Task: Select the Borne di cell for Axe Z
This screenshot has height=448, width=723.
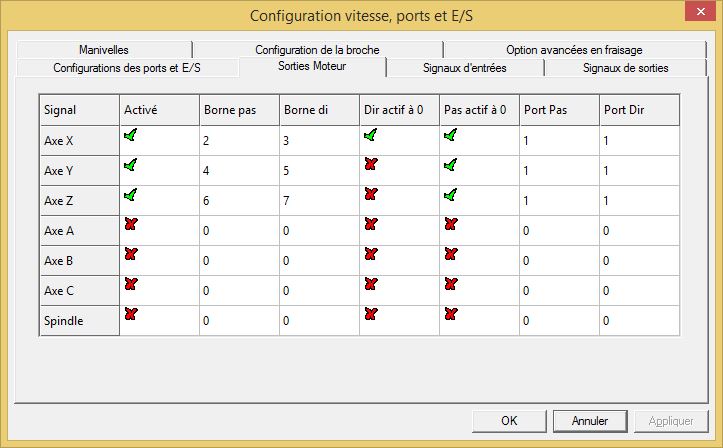Action: (x=319, y=201)
